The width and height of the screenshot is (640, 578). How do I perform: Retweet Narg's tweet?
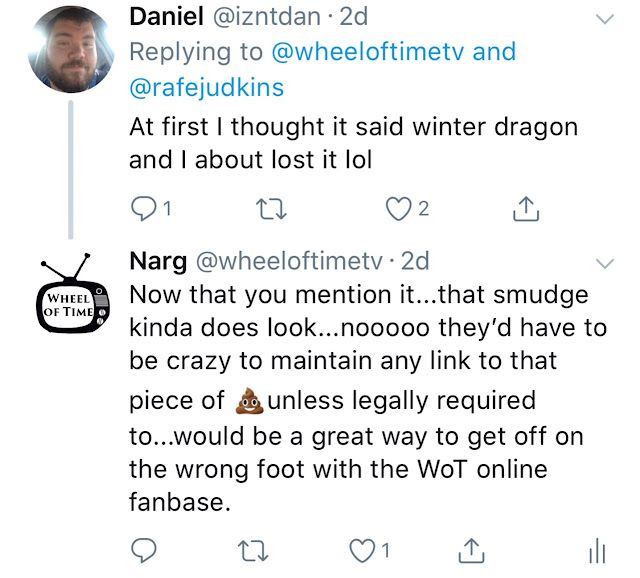click(270, 550)
